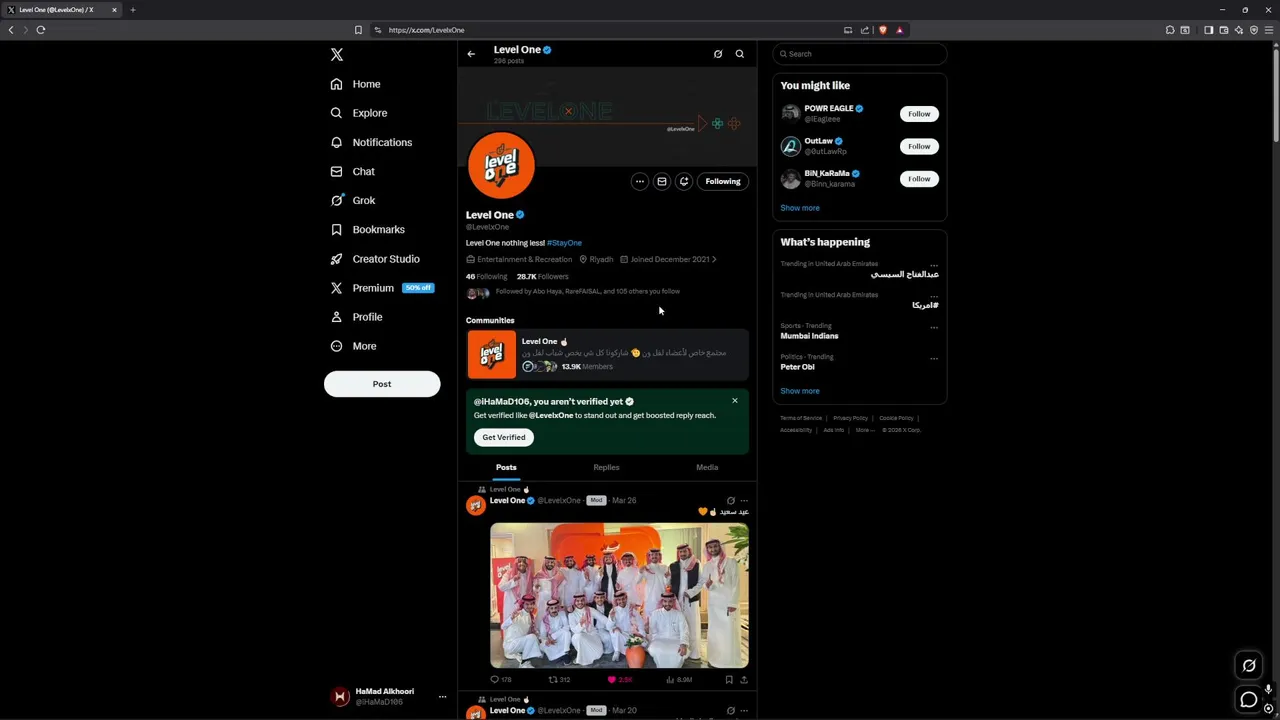Open followers you know list
Screen dimensions: 1280x720
coord(573,292)
